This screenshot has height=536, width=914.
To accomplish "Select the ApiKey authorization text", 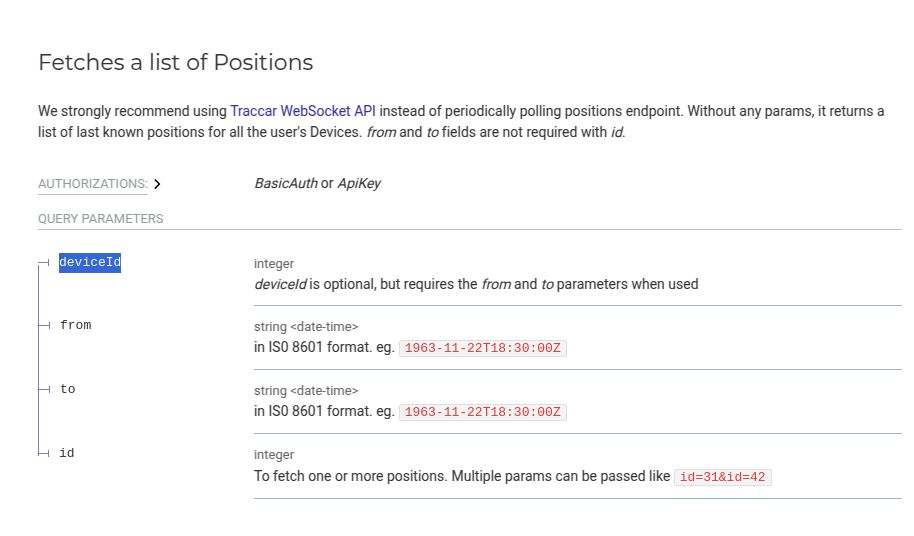I will coord(358,184).
